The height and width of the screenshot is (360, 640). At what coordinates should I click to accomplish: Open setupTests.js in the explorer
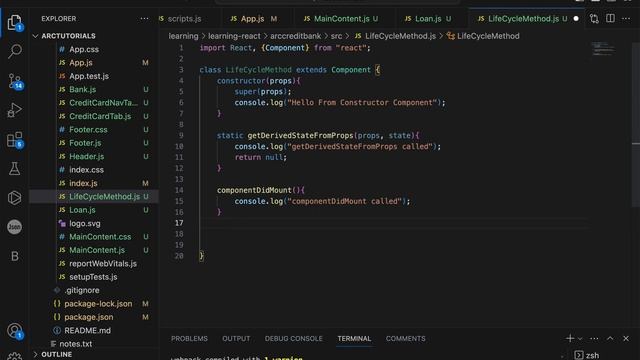93,277
